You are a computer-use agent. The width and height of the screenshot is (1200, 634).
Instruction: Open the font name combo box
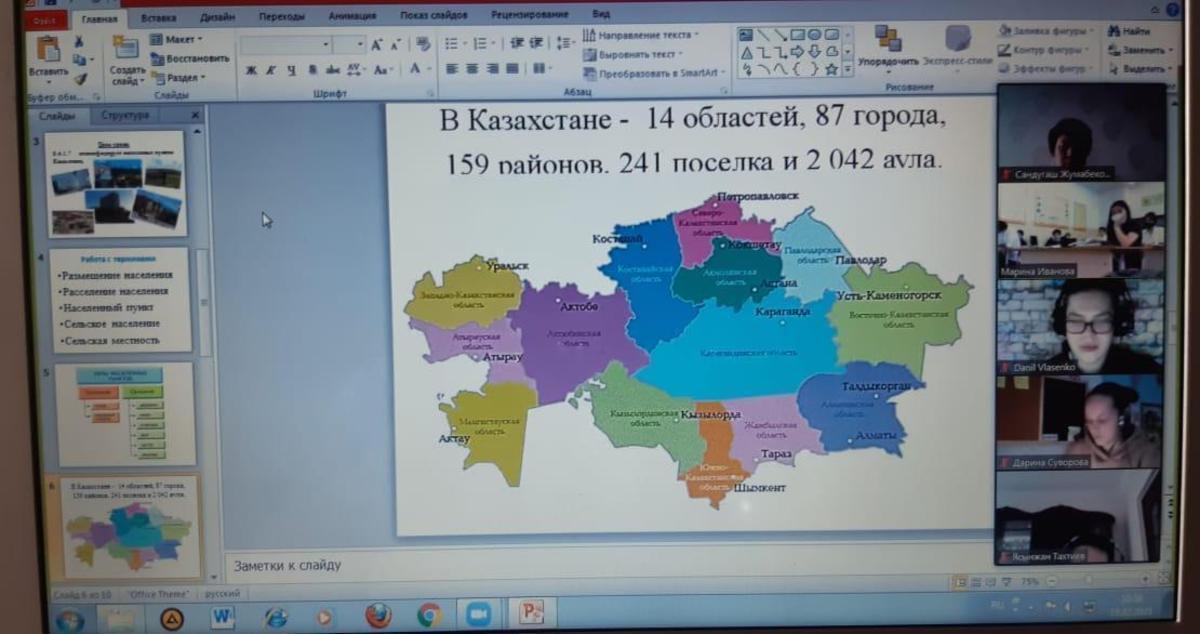(x=286, y=45)
